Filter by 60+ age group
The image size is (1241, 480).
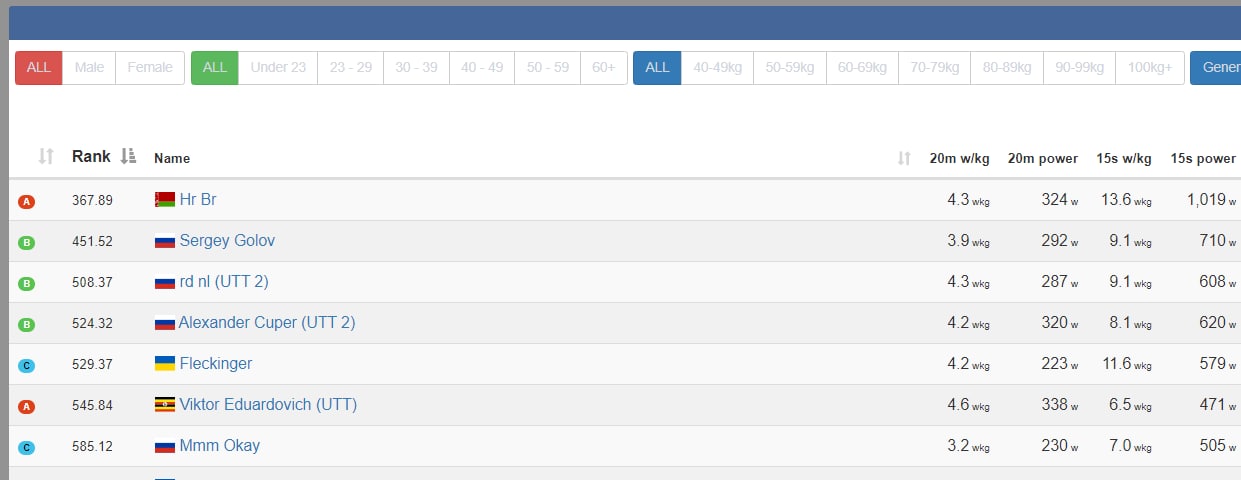pos(604,68)
